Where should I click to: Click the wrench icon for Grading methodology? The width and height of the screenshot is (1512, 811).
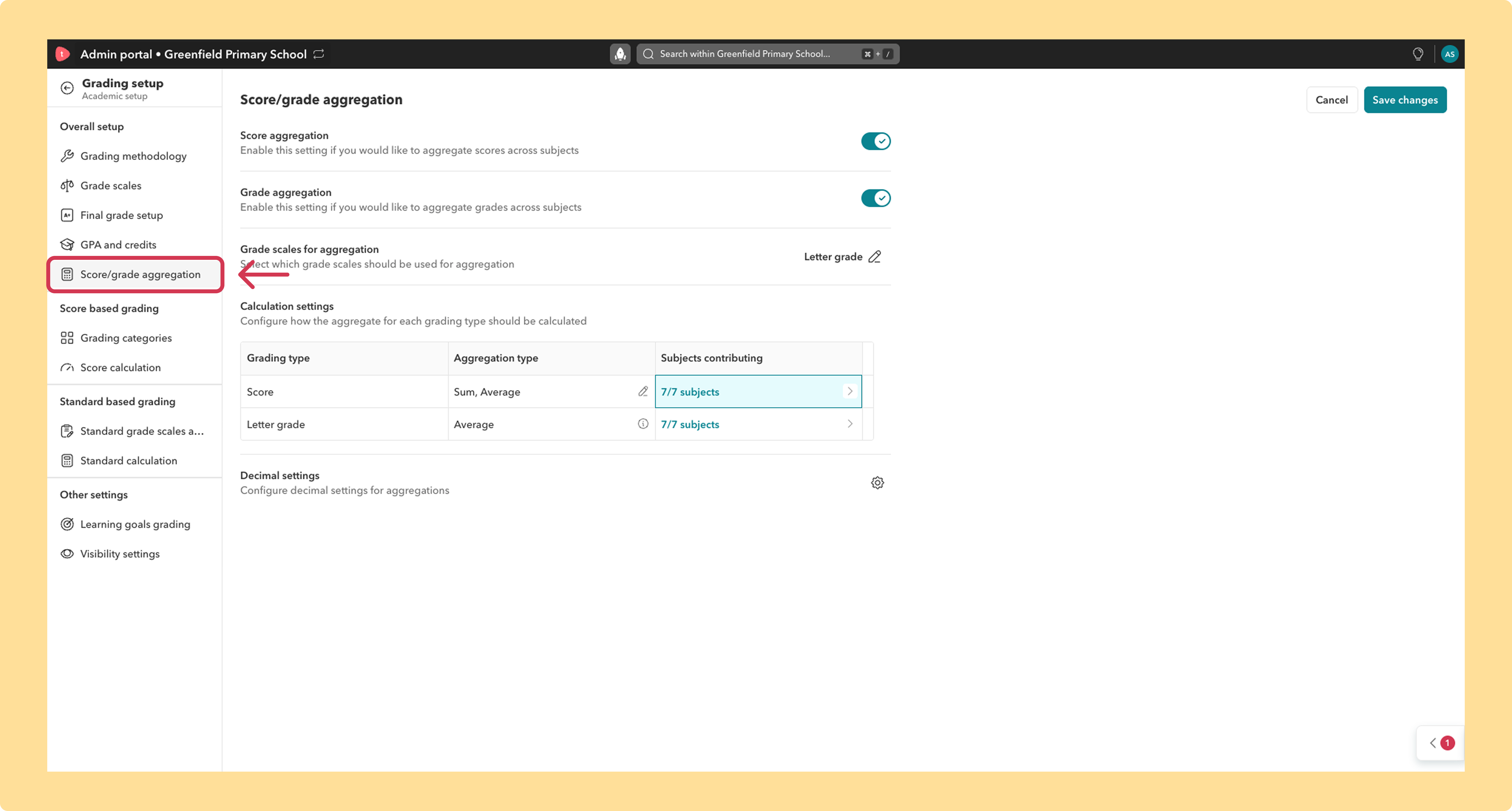[67, 156]
